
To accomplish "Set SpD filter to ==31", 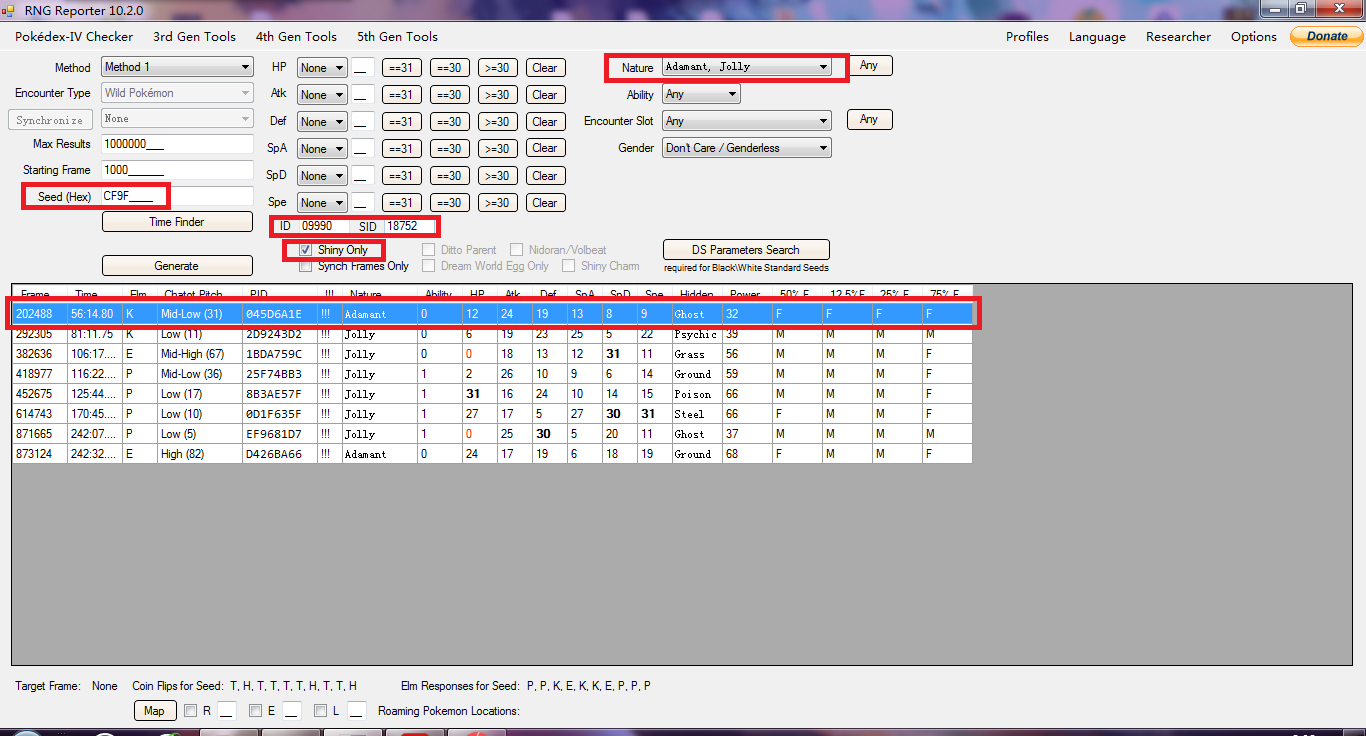I will click(402, 176).
